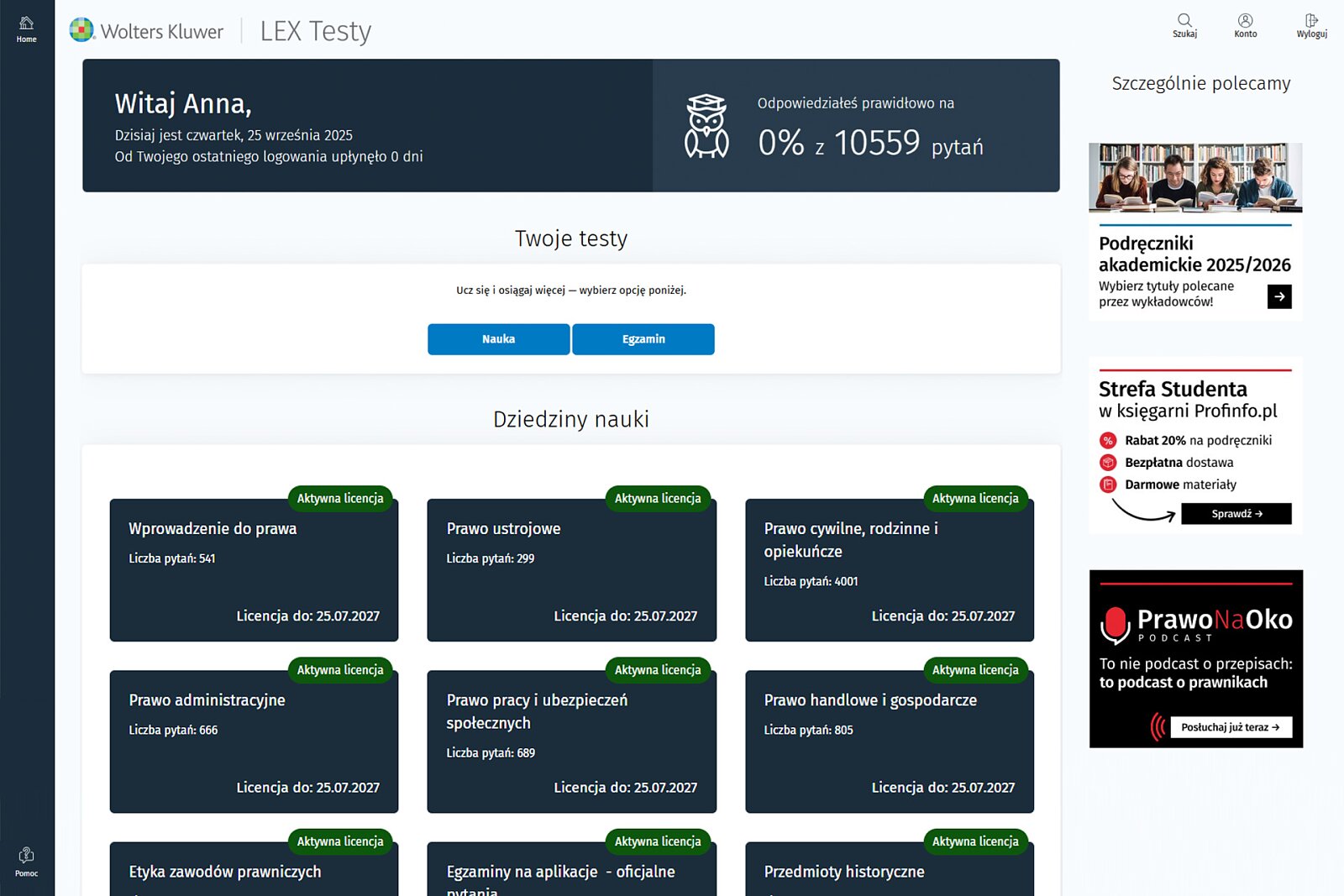Screen dimensions: 1344x896
Task: Click the students reading books thumbnail
Action: (1194, 177)
